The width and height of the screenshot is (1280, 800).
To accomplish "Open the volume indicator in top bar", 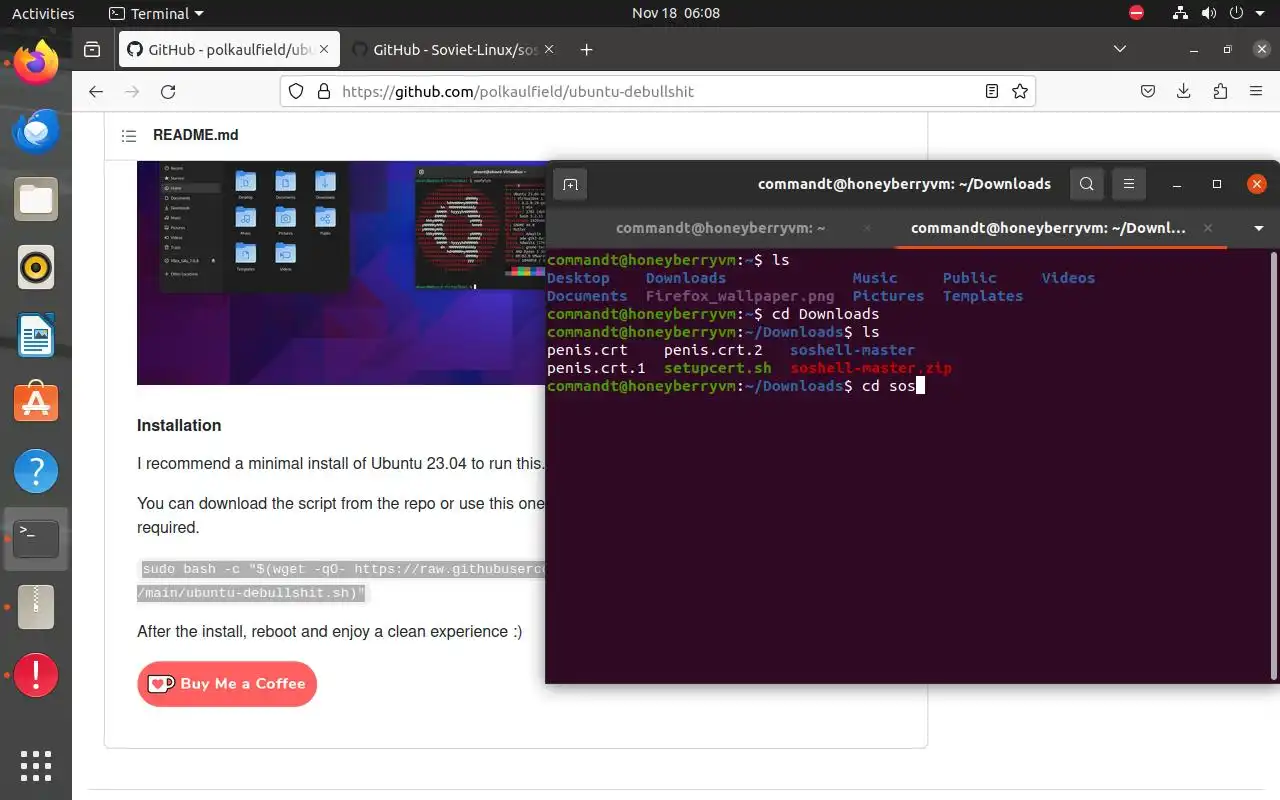I will [1208, 13].
